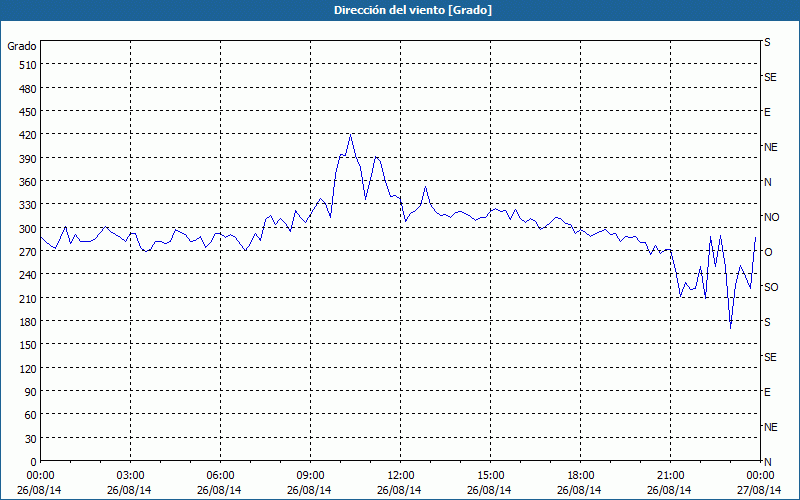The width and height of the screenshot is (800, 500).
Task: Select the 09:00 time label
Action: (x=310, y=476)
